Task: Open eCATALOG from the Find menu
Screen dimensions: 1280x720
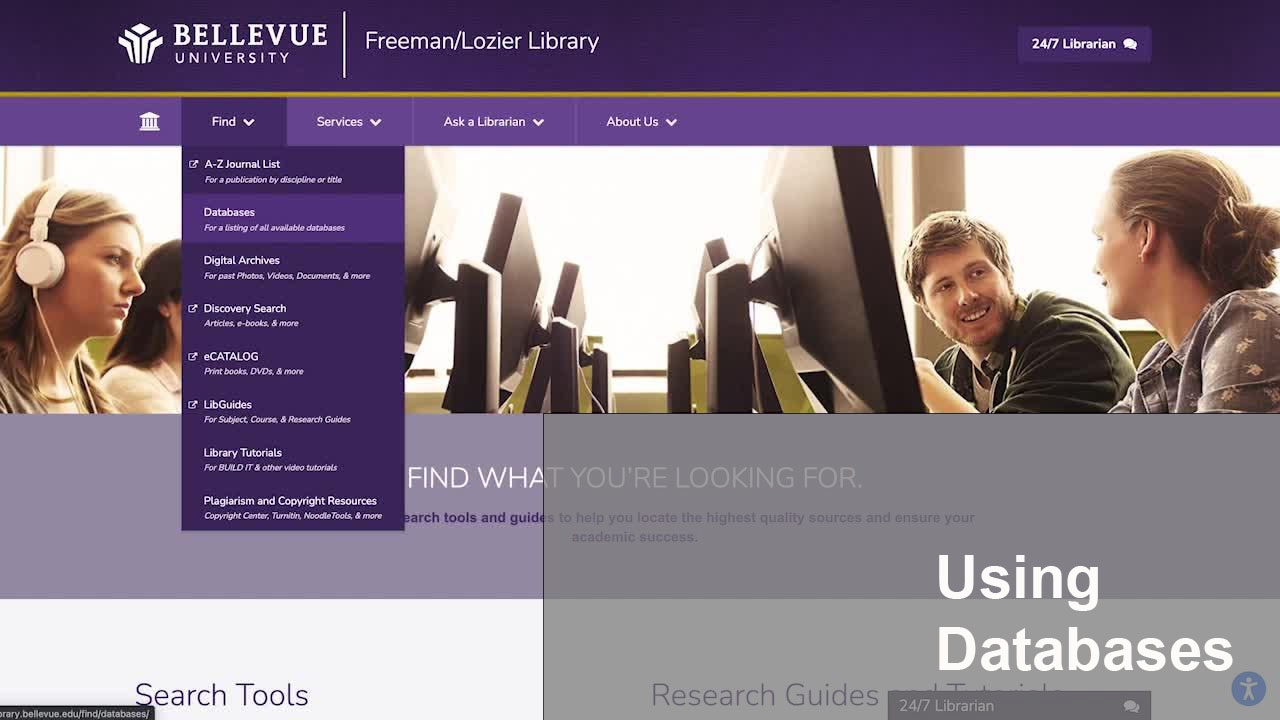Action: [293, 363]
